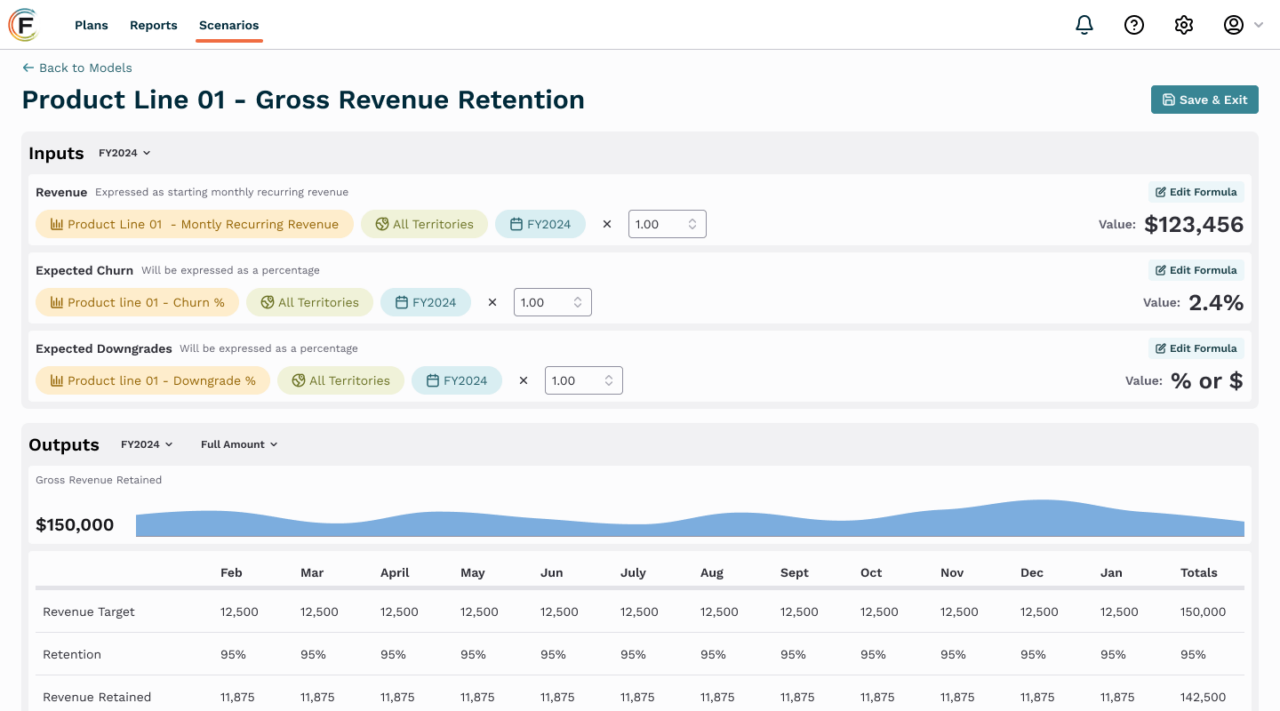Edit Formula for Expected Churn
Image resolution: width=1280 pixels, height=711 pixels.
1196,270
